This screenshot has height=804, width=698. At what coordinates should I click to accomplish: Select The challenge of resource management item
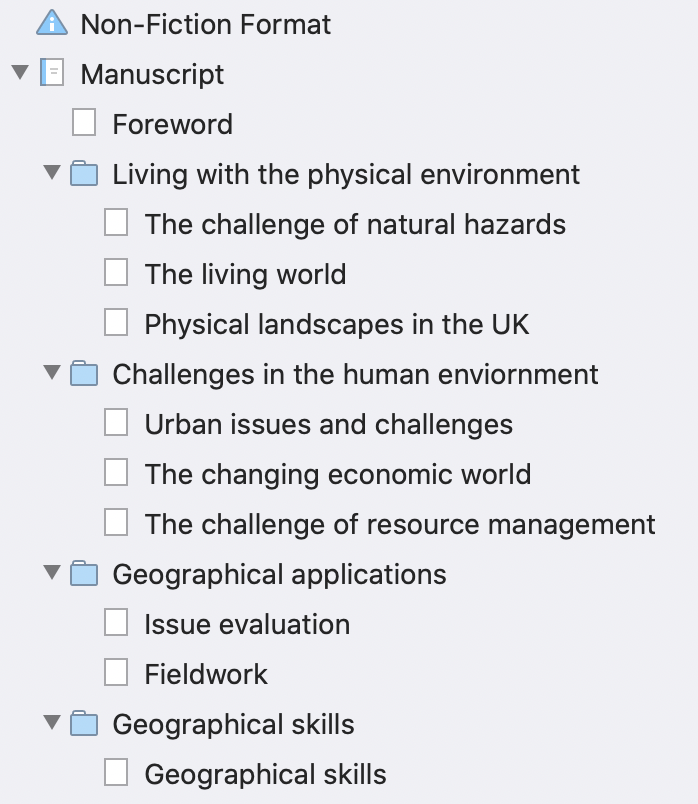[x=400, y=525]
